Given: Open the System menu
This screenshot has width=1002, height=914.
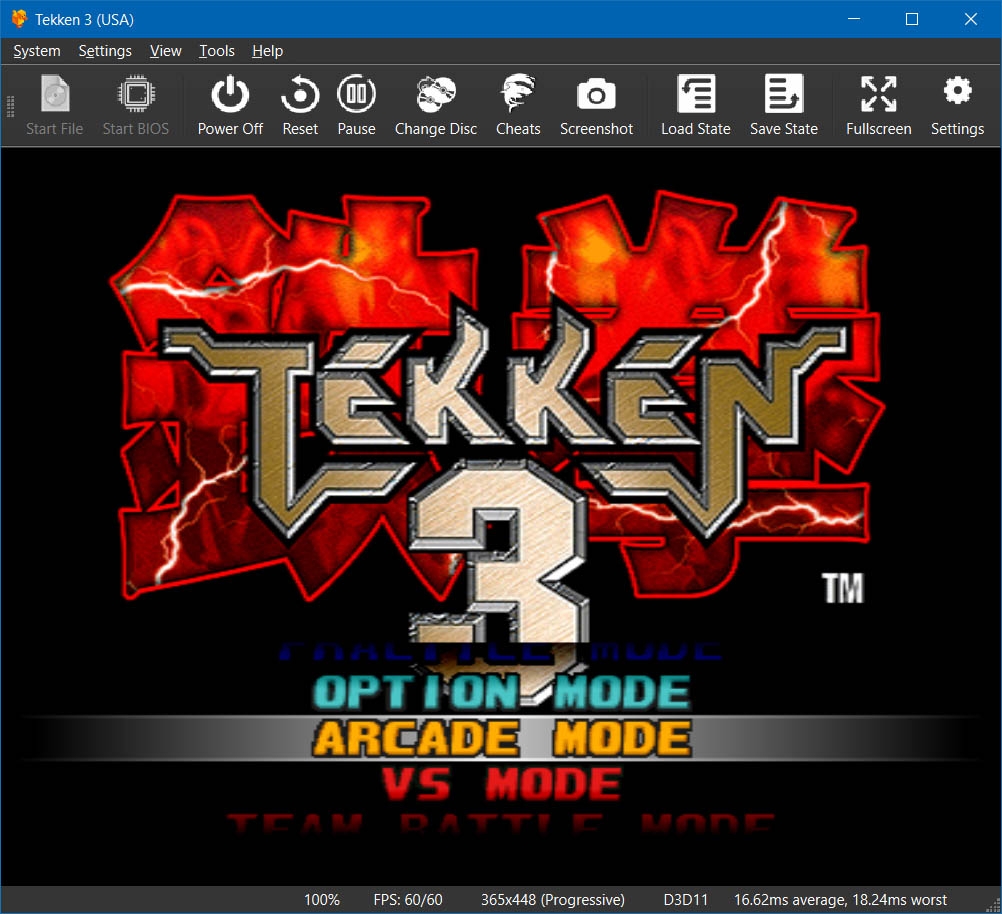Looking at the screenshot, I should click(37, 51).
